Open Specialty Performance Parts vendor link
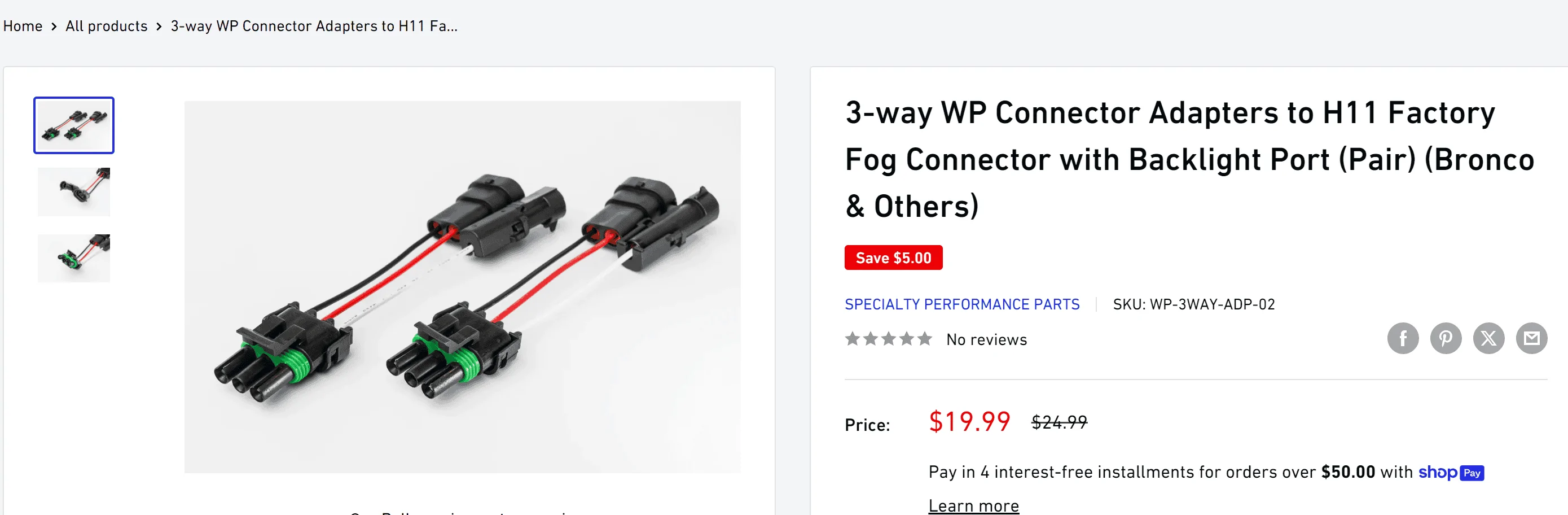The image size is (1568, 515). [x=962, y=304]
